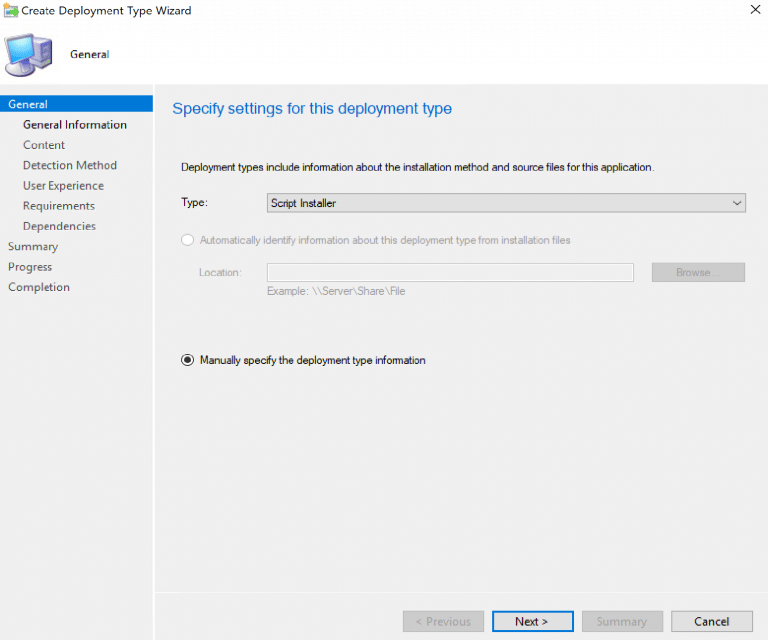Open the Content step in the sidebar
Viewport: 768px width, 640px height.
click(x=44, y=145)
